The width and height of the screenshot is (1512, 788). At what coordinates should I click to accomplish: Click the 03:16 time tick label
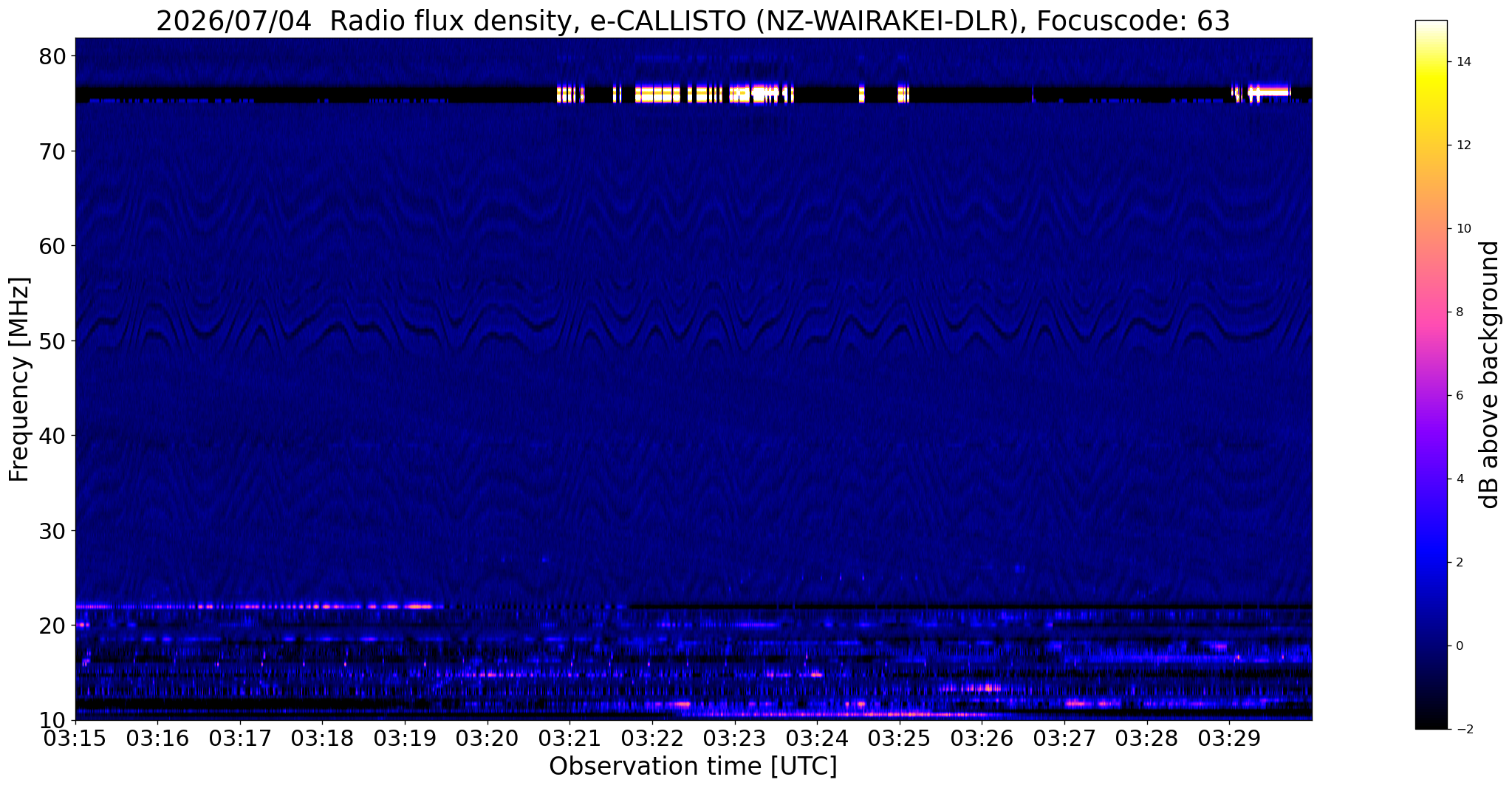[157, 738]
